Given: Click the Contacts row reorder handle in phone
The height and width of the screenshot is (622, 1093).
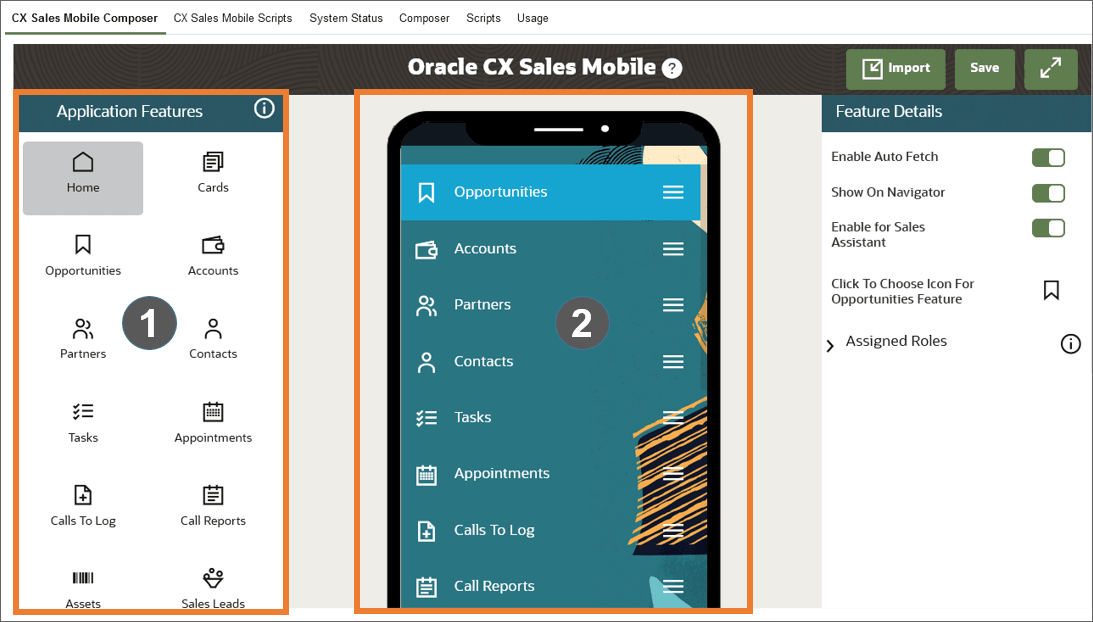Looking at the screenshot, I should pyautogui.click(x=673, y=361).
